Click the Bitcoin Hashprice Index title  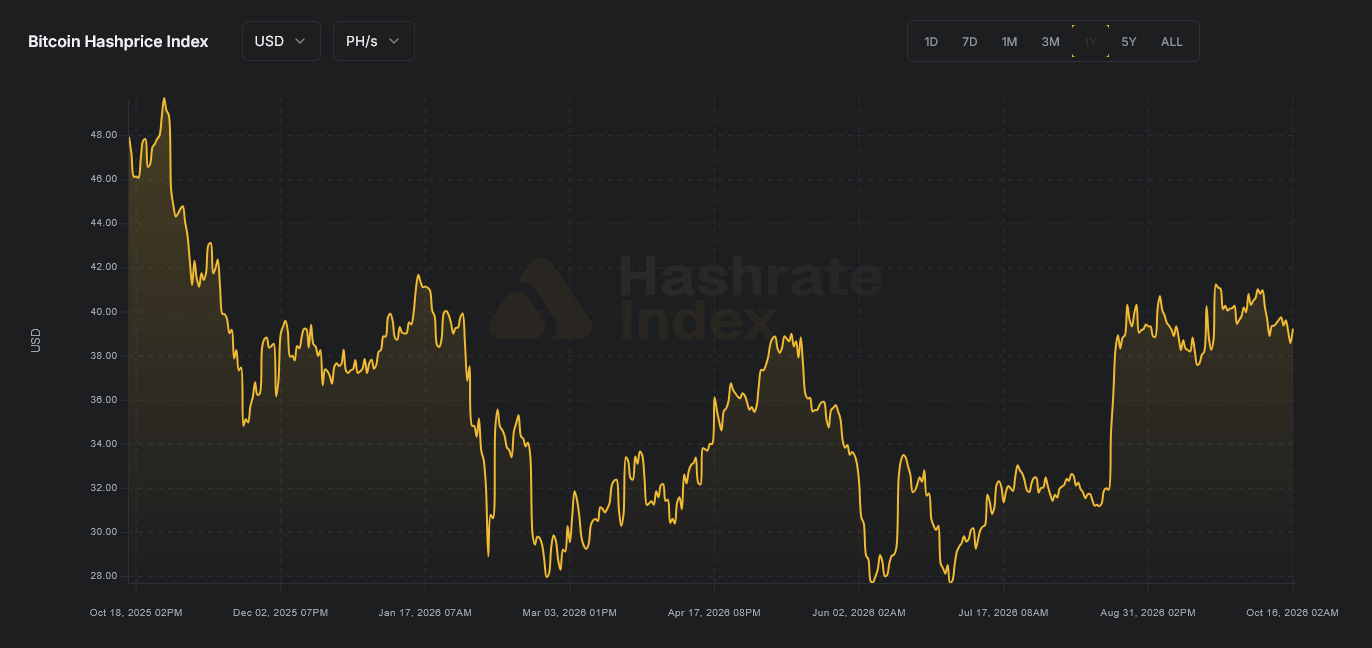[x=118, y=42]
